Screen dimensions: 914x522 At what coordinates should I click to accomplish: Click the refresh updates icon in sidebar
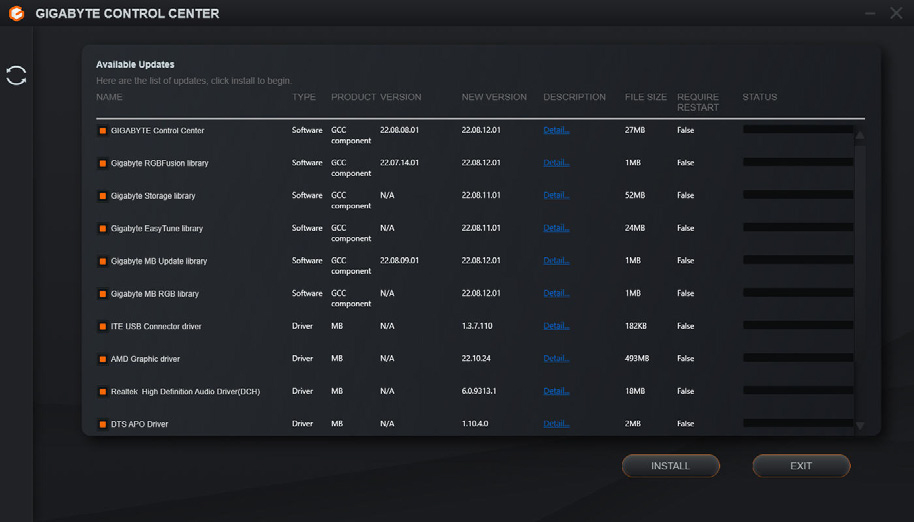click(16, 75)
